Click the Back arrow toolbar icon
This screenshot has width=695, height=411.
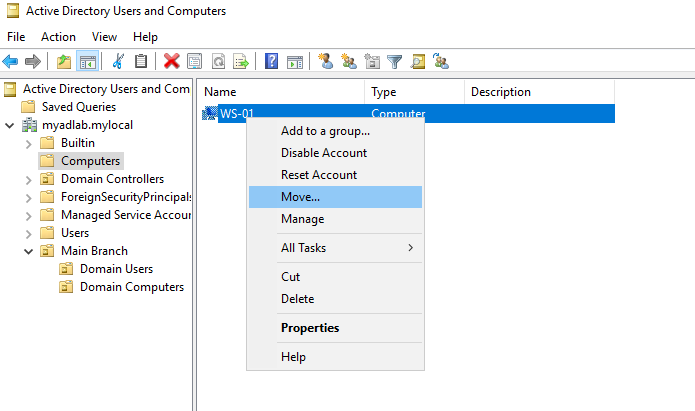(x=11, y=62)
